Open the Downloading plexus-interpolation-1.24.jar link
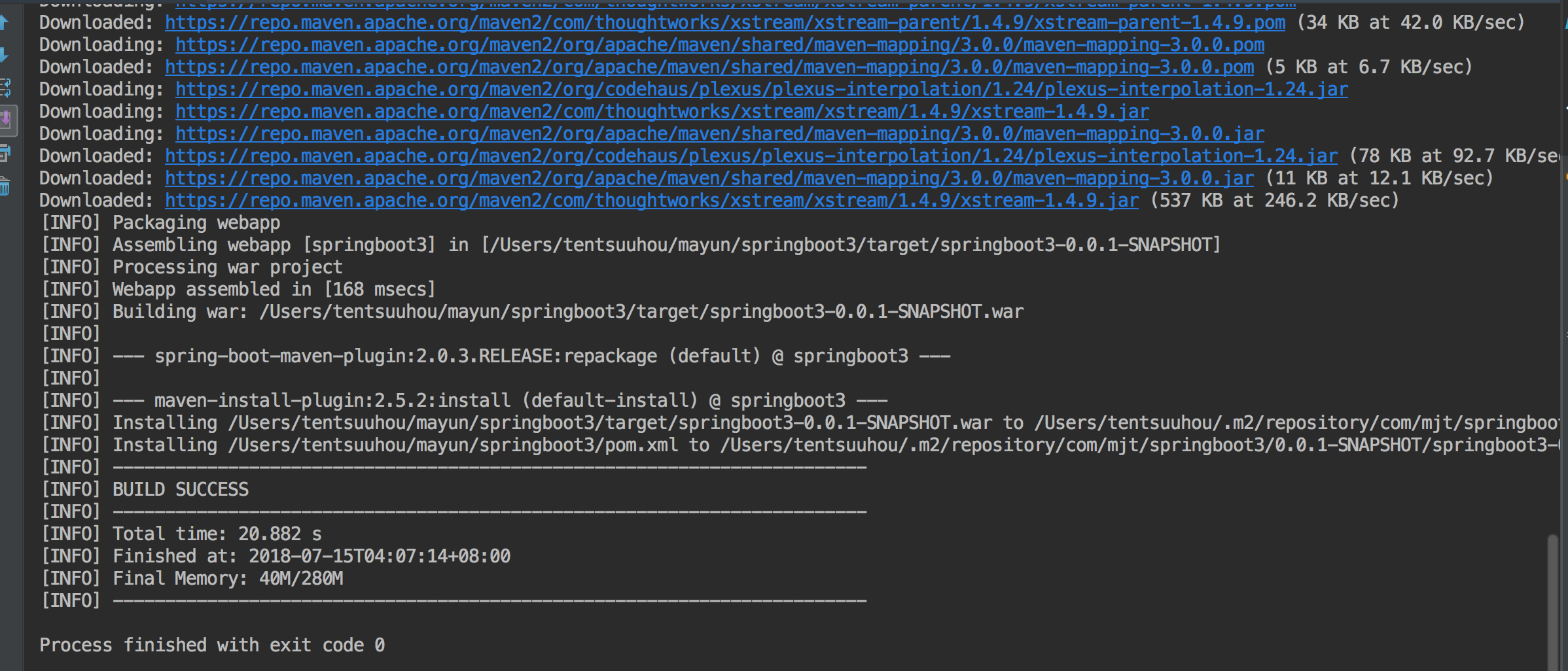Screen dimensions: 1568x671 (761, 90)
